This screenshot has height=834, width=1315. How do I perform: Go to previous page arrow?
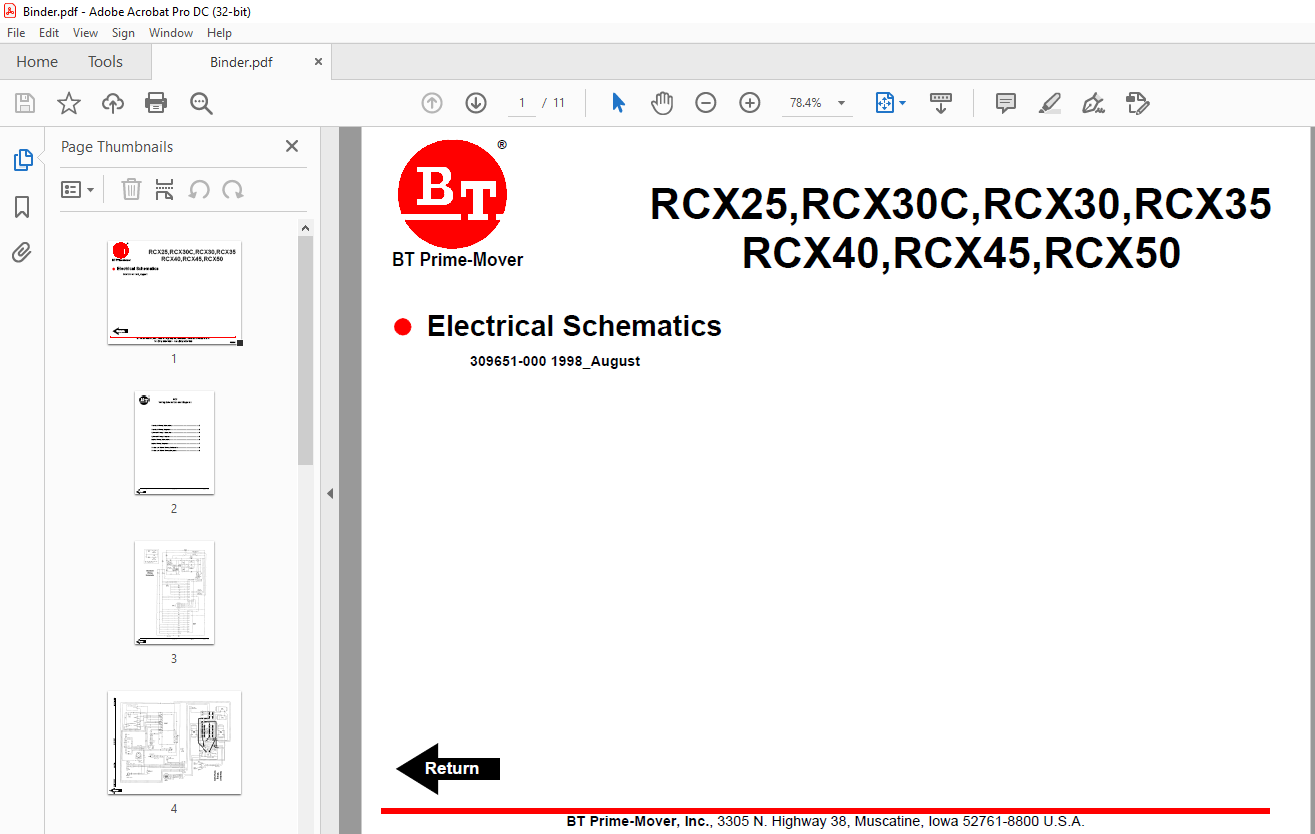click(432, 103)
